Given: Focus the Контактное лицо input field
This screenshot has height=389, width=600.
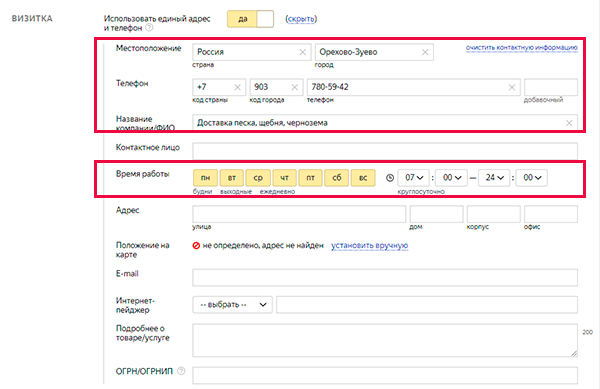Looking at the screenshot, I should pyautogui.click(x=385, y=151).
